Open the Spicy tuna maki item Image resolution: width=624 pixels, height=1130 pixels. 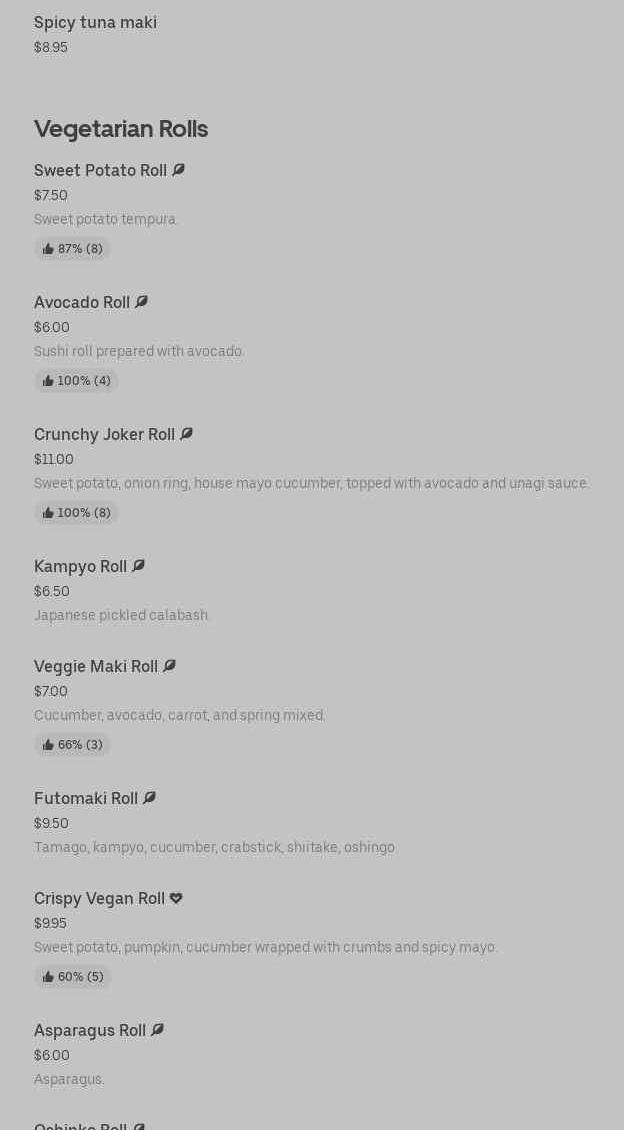point(95,22)
